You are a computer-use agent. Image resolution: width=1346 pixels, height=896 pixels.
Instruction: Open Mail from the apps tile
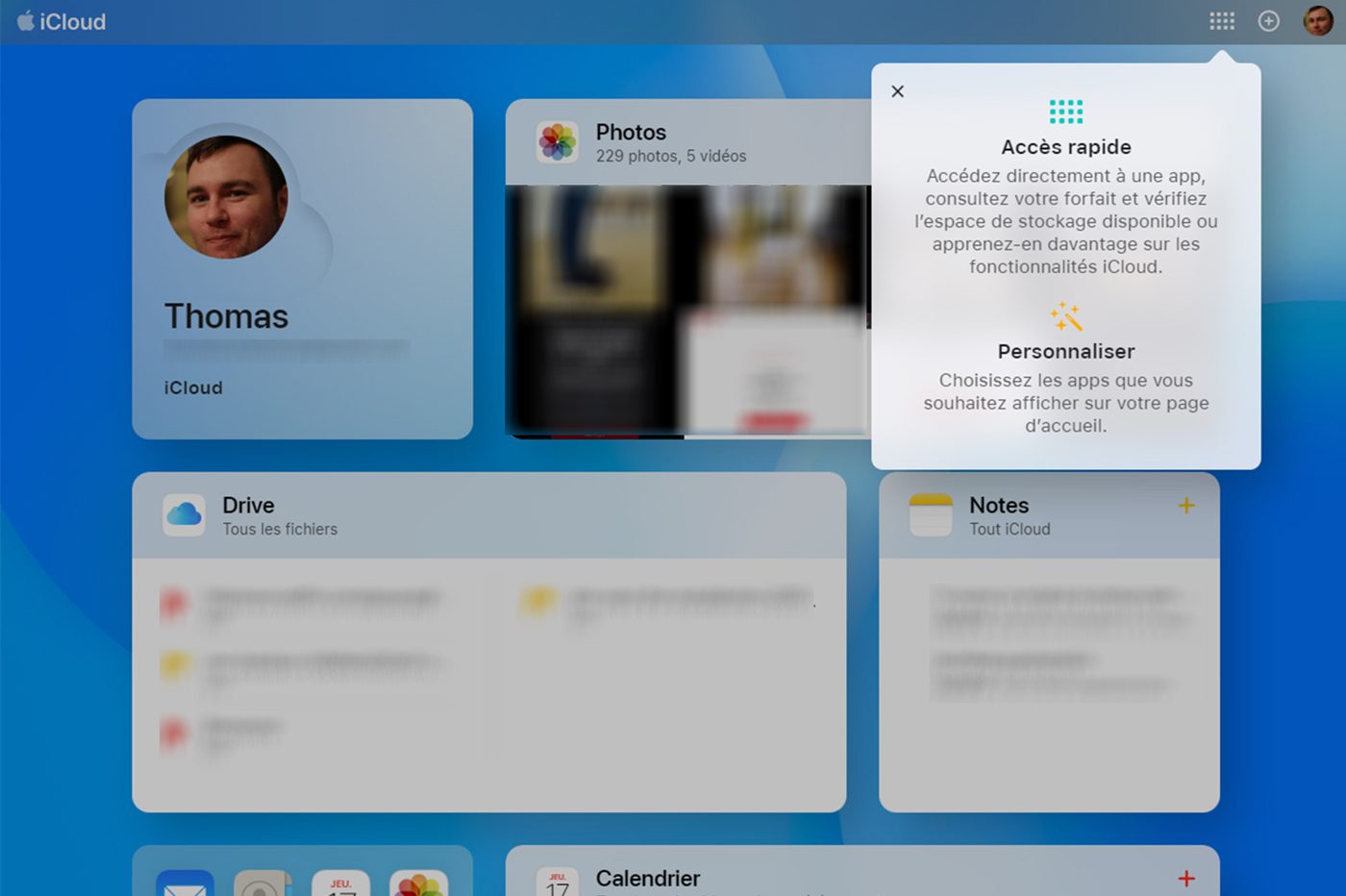[x=185, y=883]
